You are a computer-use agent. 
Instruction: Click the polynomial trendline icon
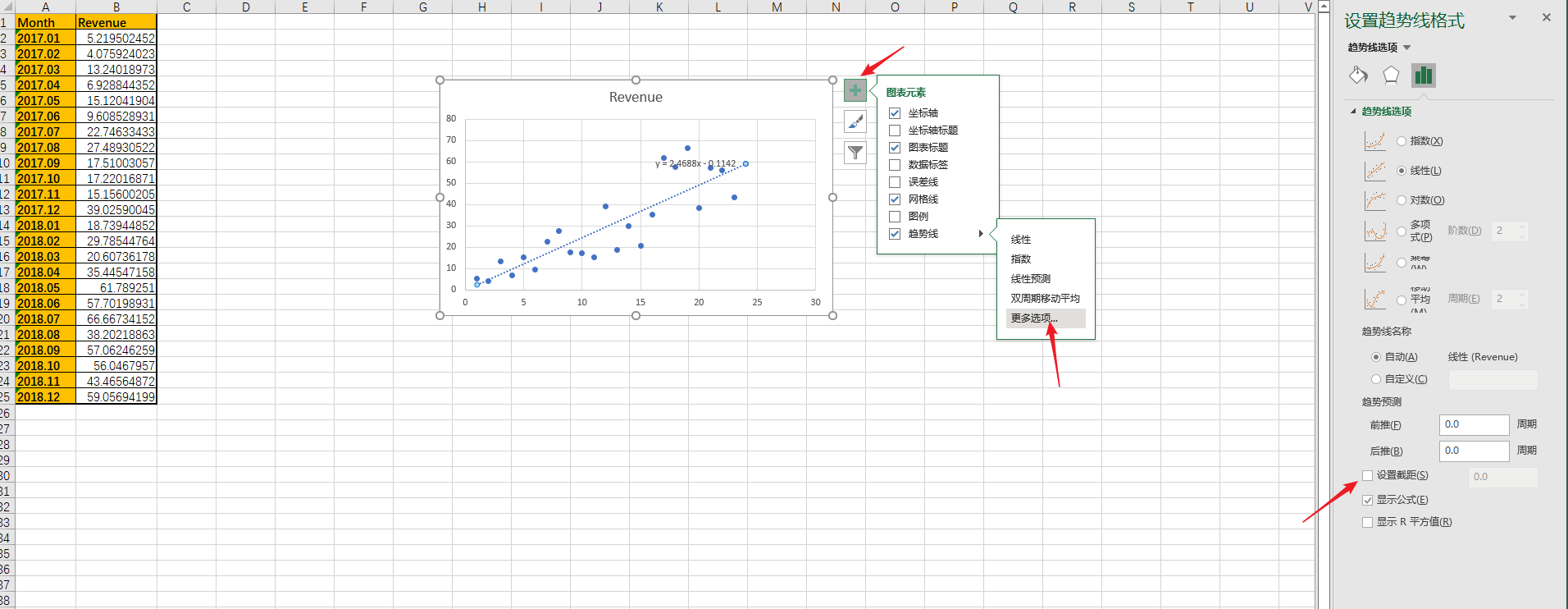1375,231
